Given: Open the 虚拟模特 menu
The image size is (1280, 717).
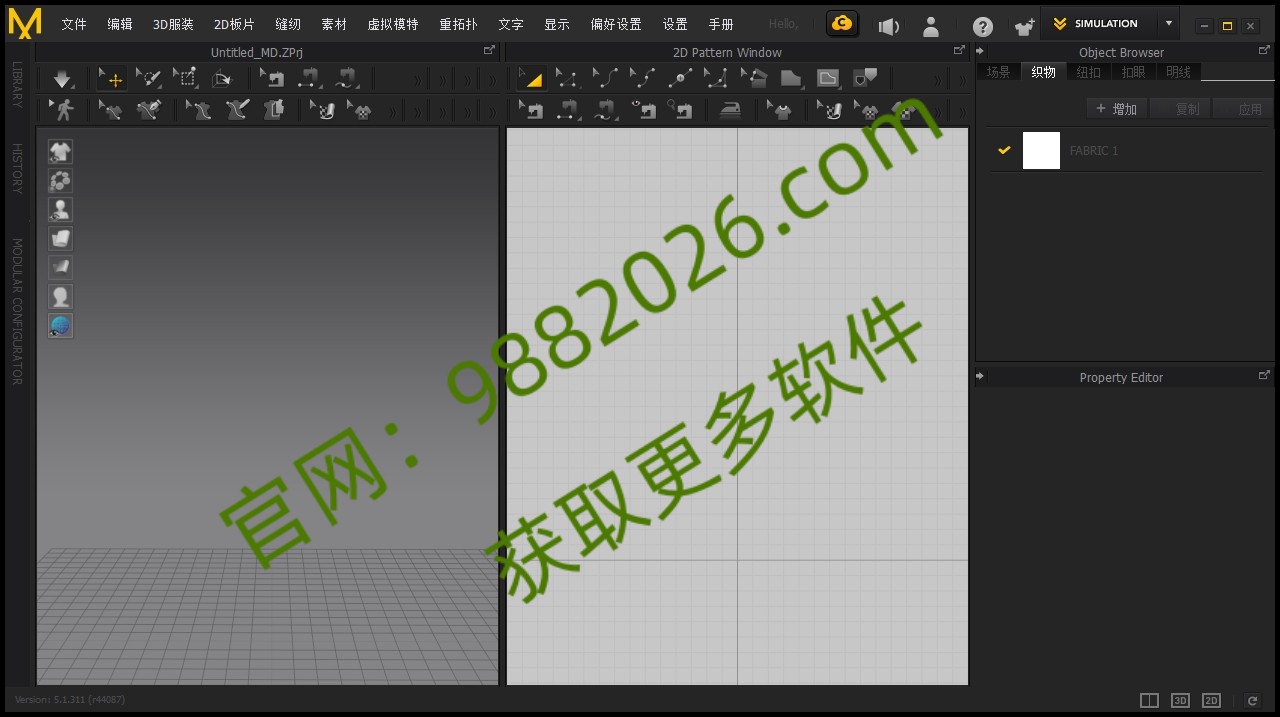Looking at the screenshot, I should coord(393,24).
